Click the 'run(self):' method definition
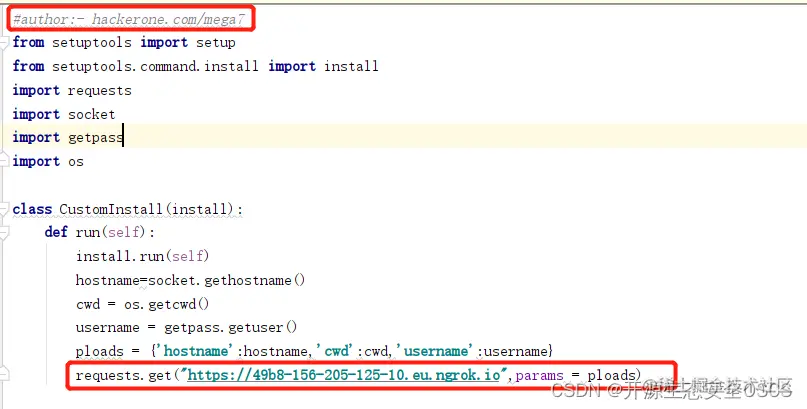 click(115, 233)
